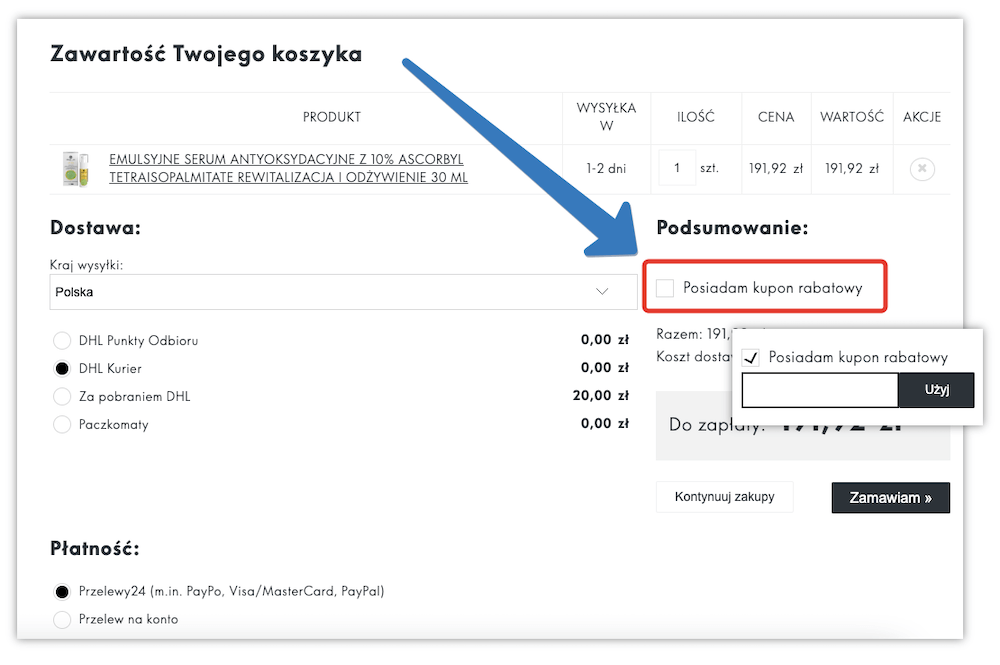The image size is (1000, 665).
Task: Click the 'Użyj' coupon apply button
Action: [936, 390]
